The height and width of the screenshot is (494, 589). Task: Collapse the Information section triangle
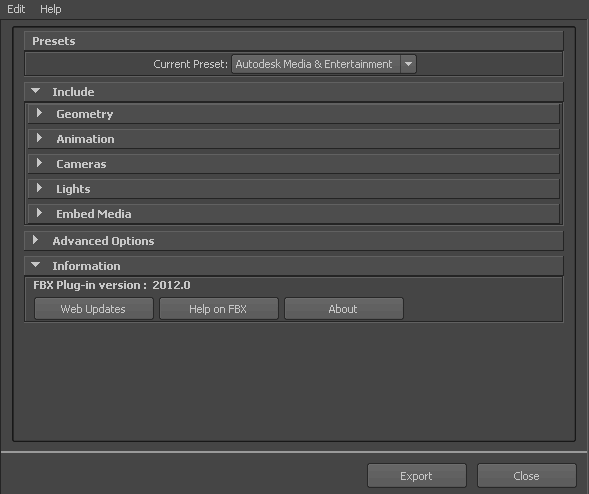(x=36, y=265)
